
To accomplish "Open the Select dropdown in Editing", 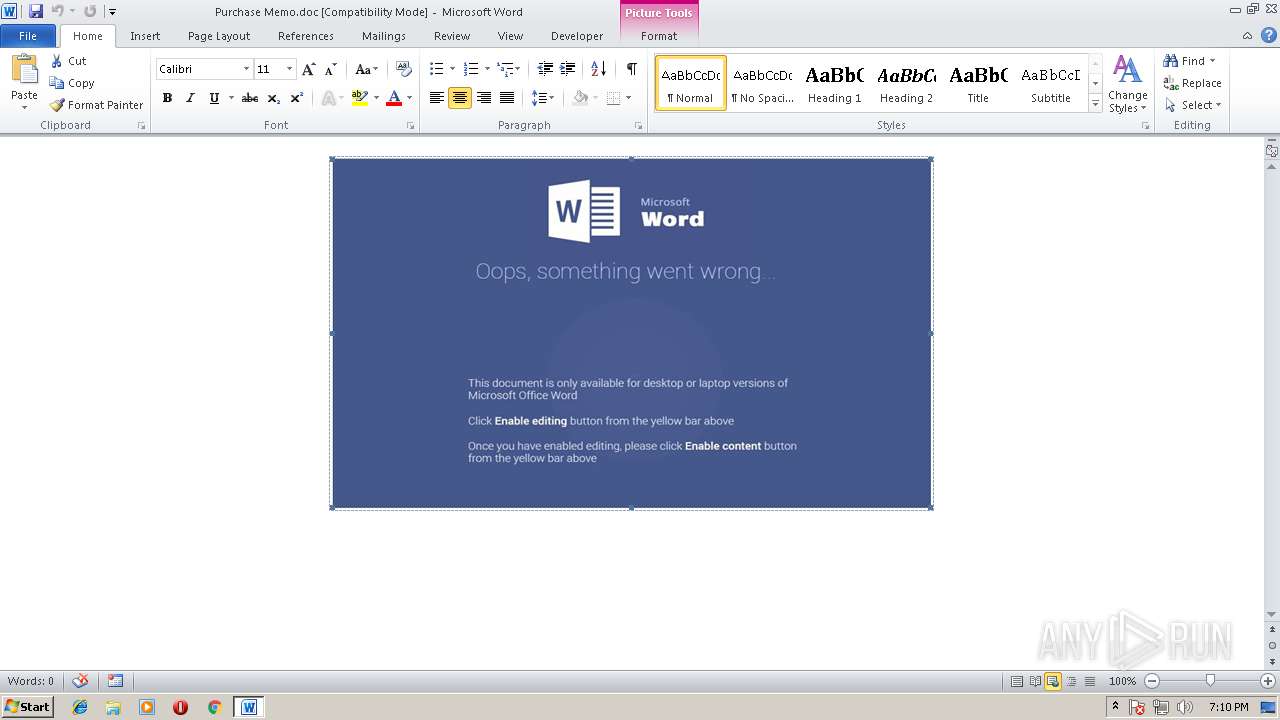I will 1192,105.
